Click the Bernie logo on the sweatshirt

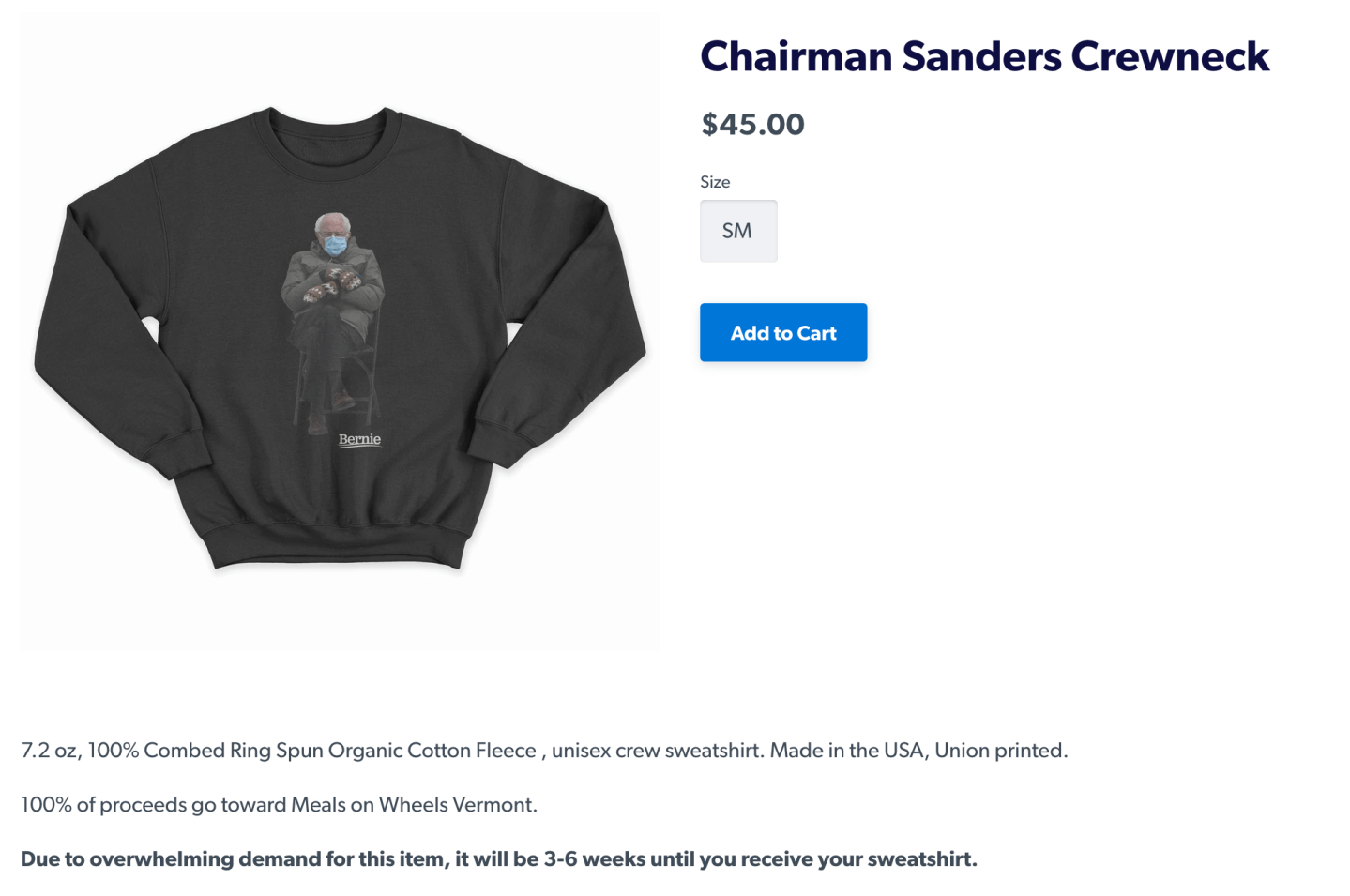click(359, 439)
